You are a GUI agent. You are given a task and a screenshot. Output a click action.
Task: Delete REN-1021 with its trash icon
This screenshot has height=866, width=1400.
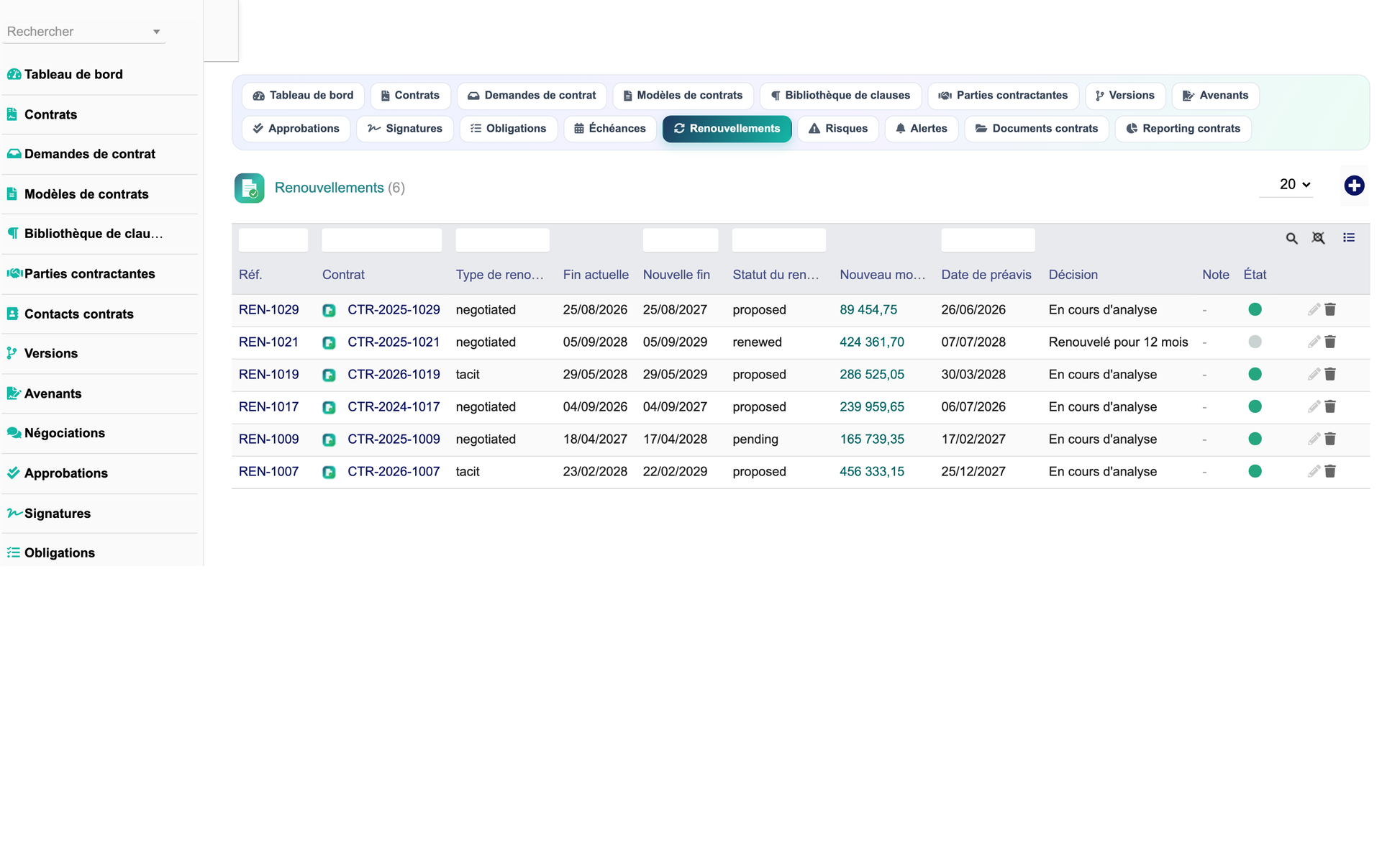[1330, 342]
